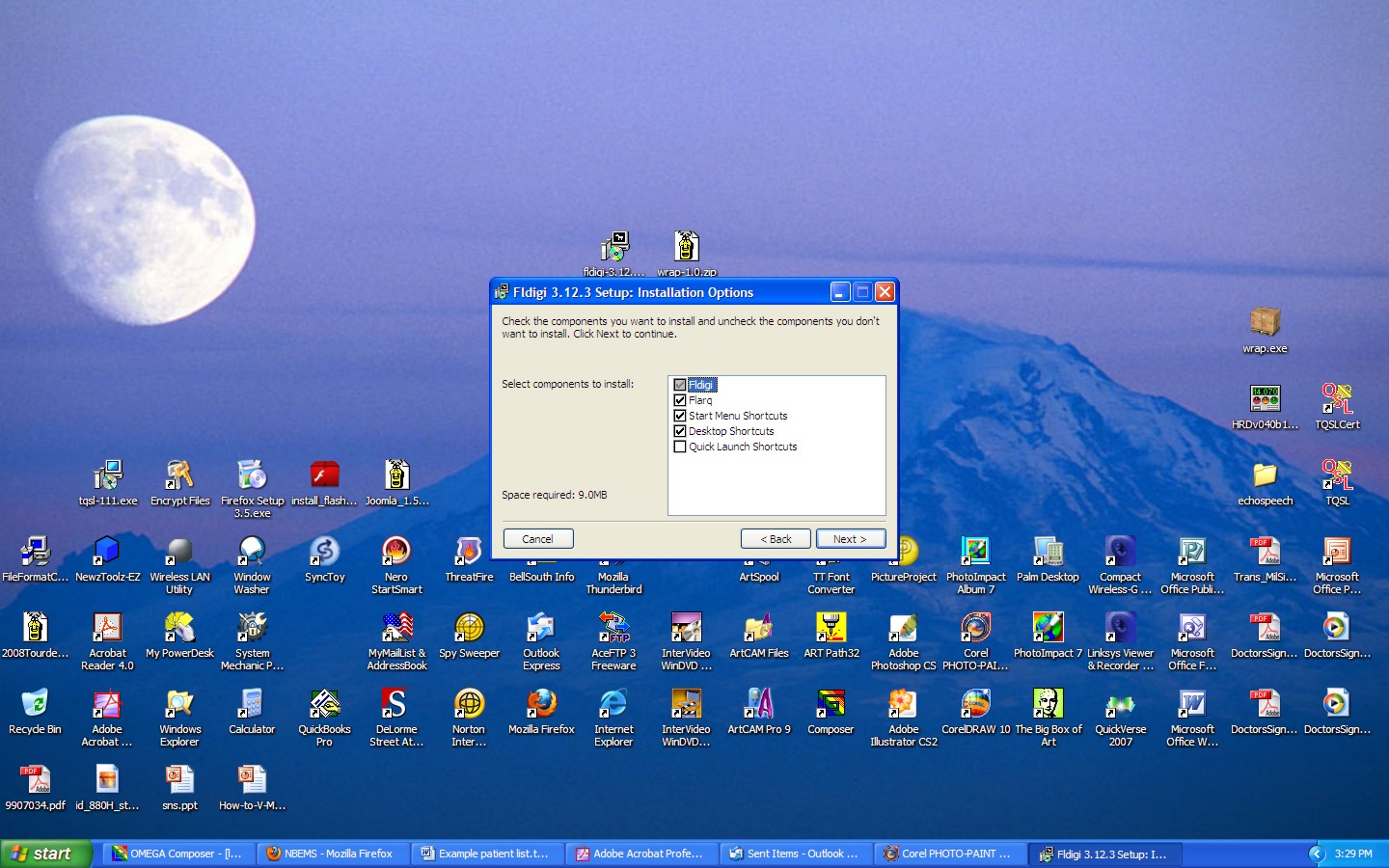Toggle the Flarq component checkbox

click(680, 400)
